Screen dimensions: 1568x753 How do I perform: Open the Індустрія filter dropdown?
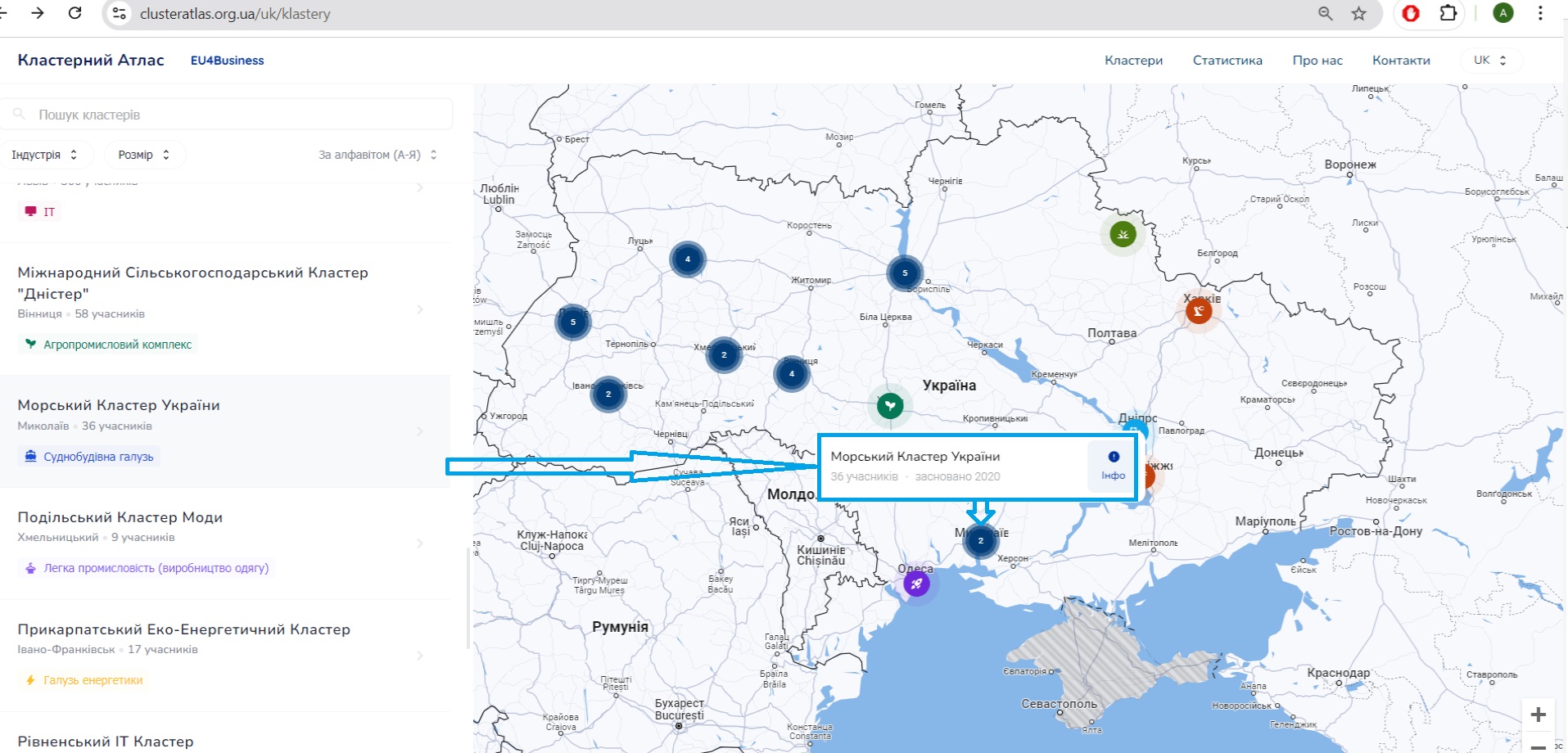46,154
